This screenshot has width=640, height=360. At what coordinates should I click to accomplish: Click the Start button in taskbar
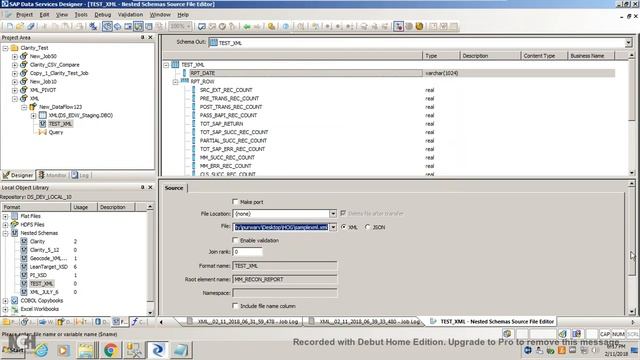point(14,350)
